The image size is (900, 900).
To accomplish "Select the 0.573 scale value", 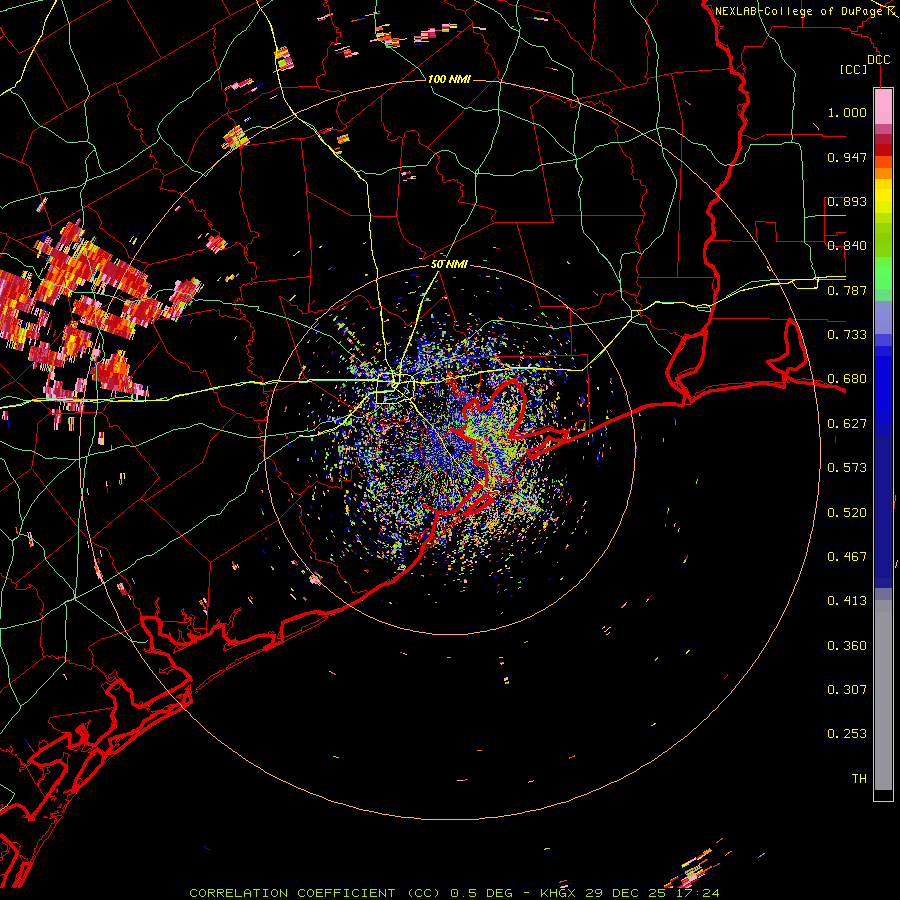I will pyautogui.click(x=847, y=467).
